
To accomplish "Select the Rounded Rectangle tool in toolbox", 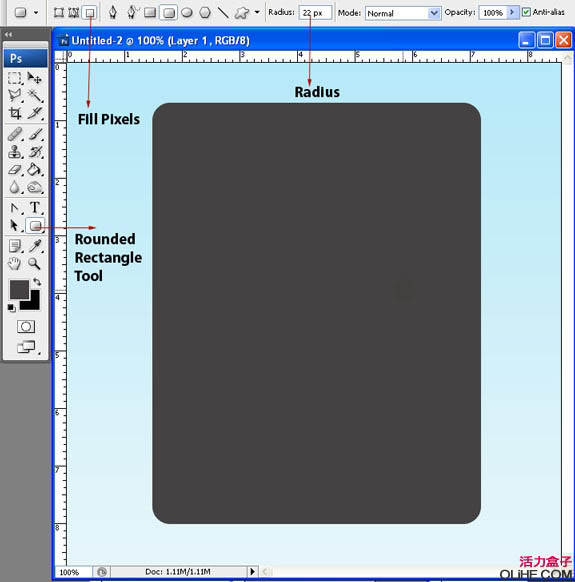I will point(35,226).
